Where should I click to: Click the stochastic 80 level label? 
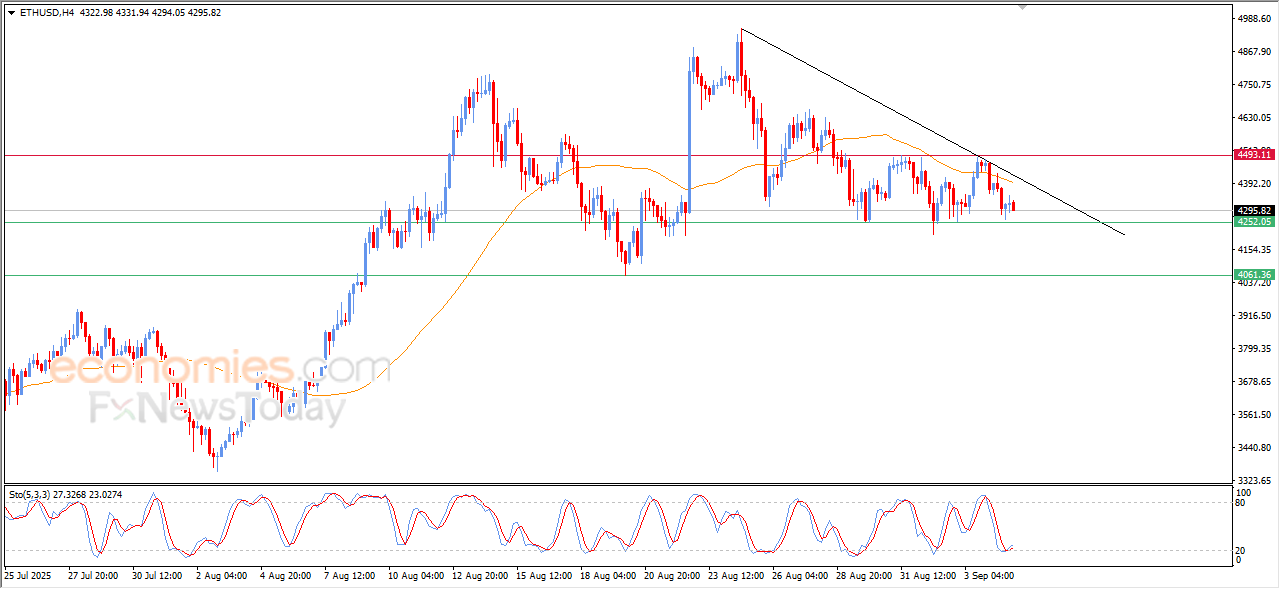pyautogui.click(x=1242, y=502)
